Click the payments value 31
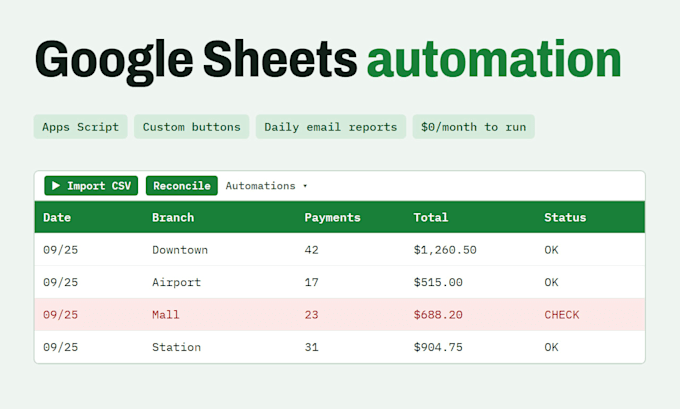 311,347
